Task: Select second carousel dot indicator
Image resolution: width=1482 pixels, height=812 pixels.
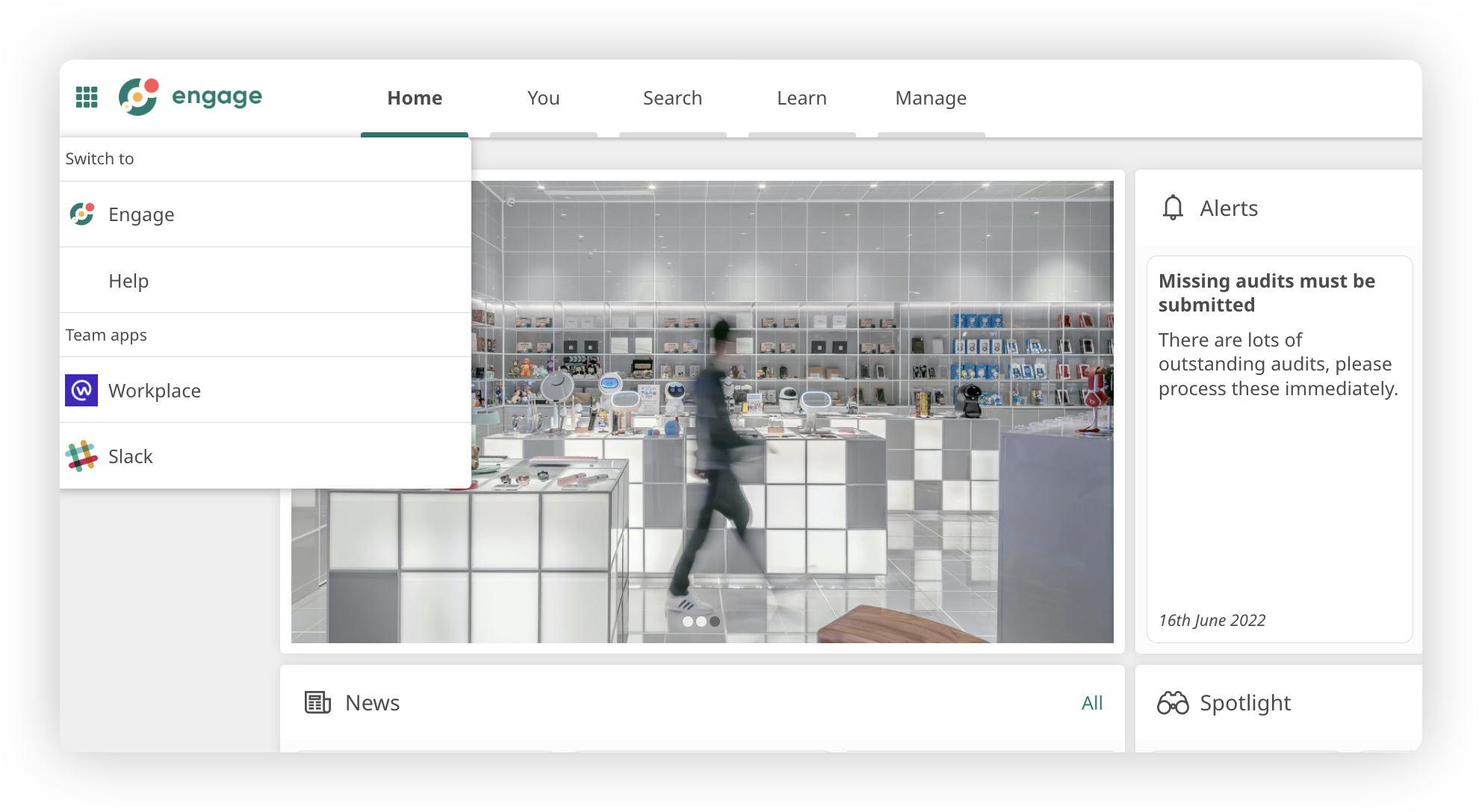Action: 701,622
